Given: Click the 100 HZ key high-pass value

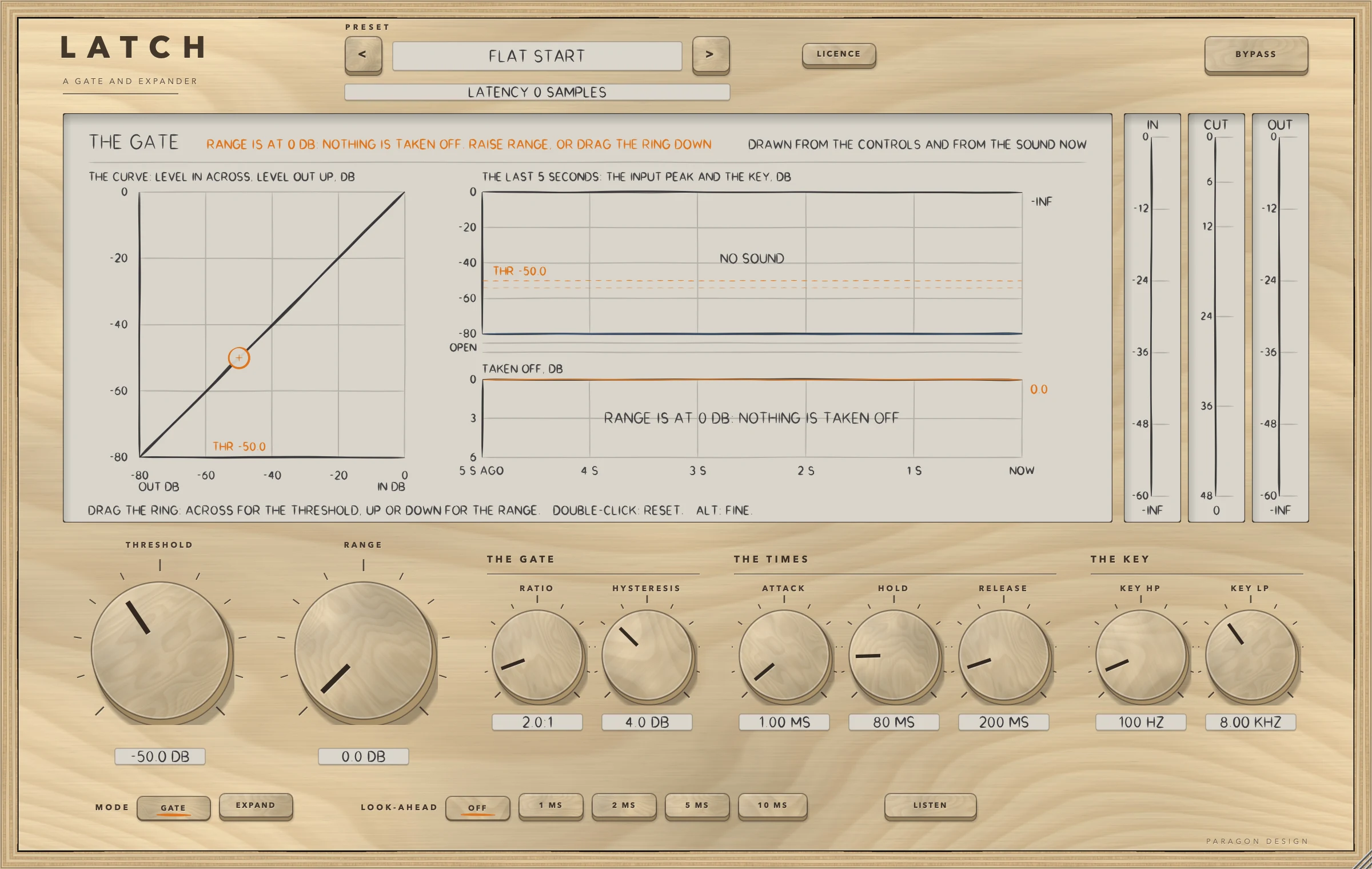Looking at the screenshot, I should point(1141,722).
